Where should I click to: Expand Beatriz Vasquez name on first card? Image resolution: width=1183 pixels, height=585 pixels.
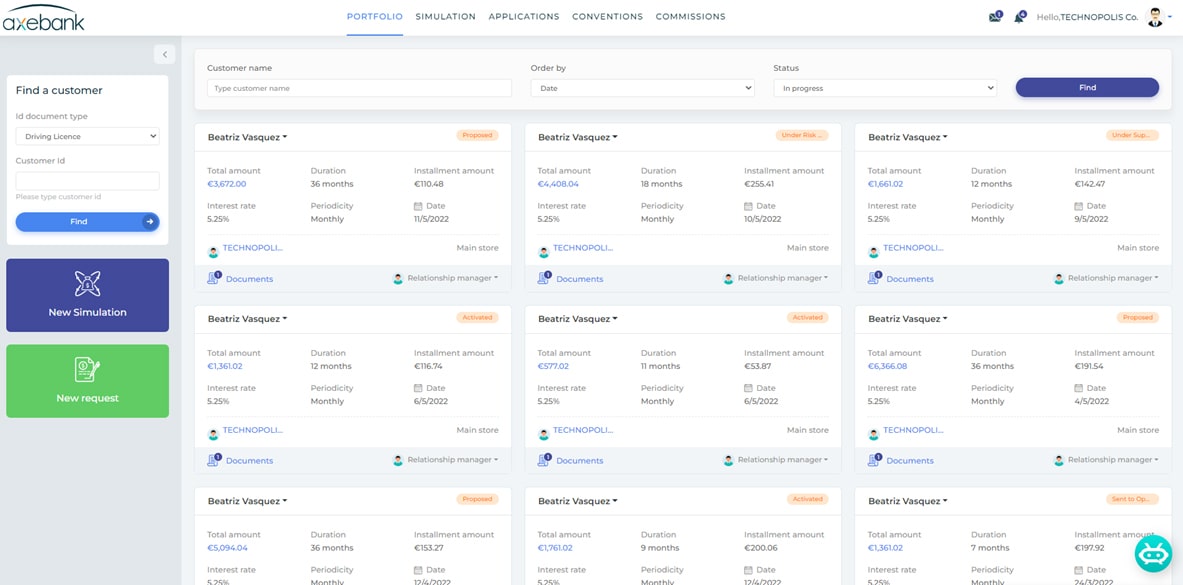(247, 137)
